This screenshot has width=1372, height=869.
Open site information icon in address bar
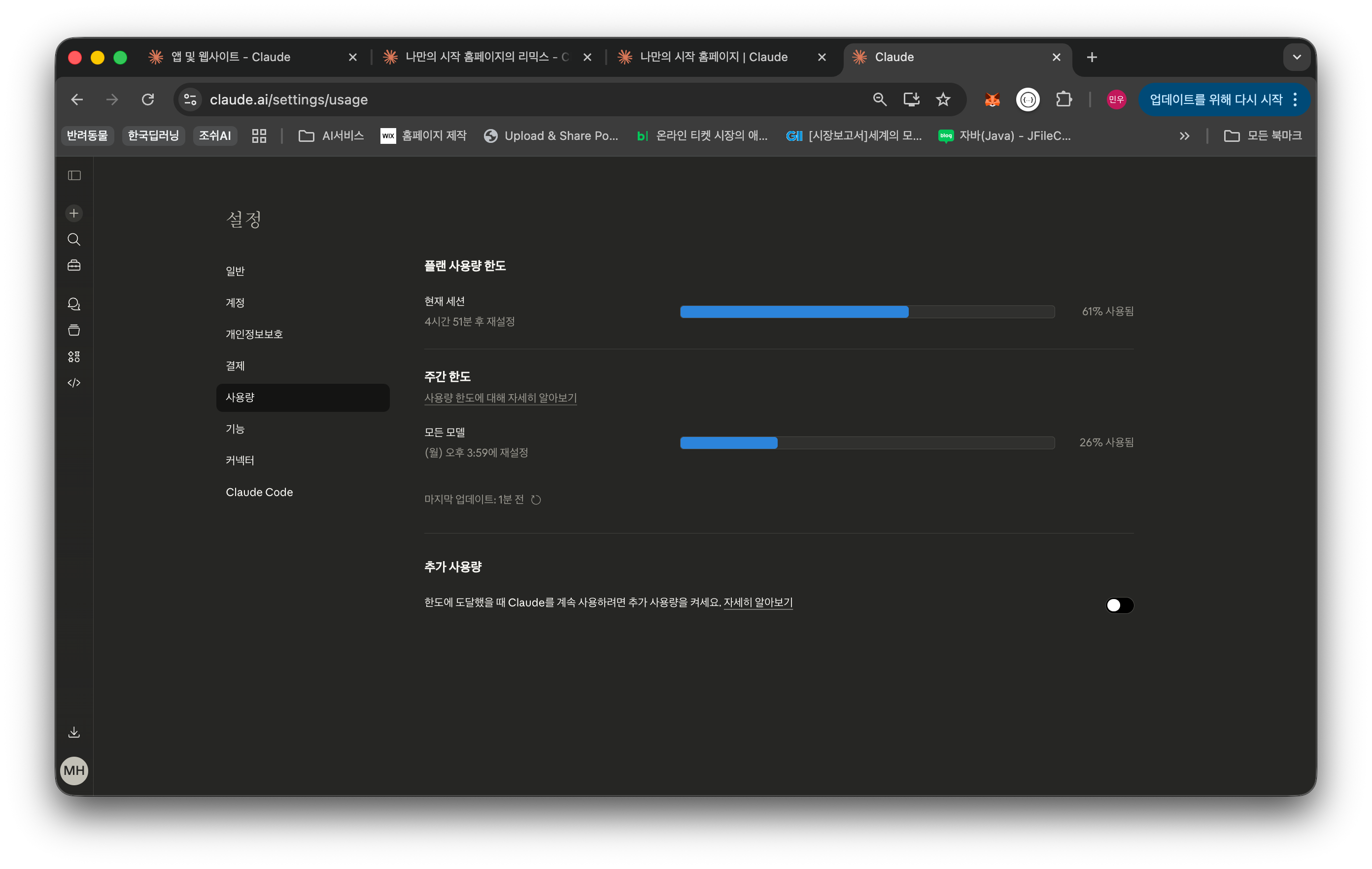tap(190, 100)
